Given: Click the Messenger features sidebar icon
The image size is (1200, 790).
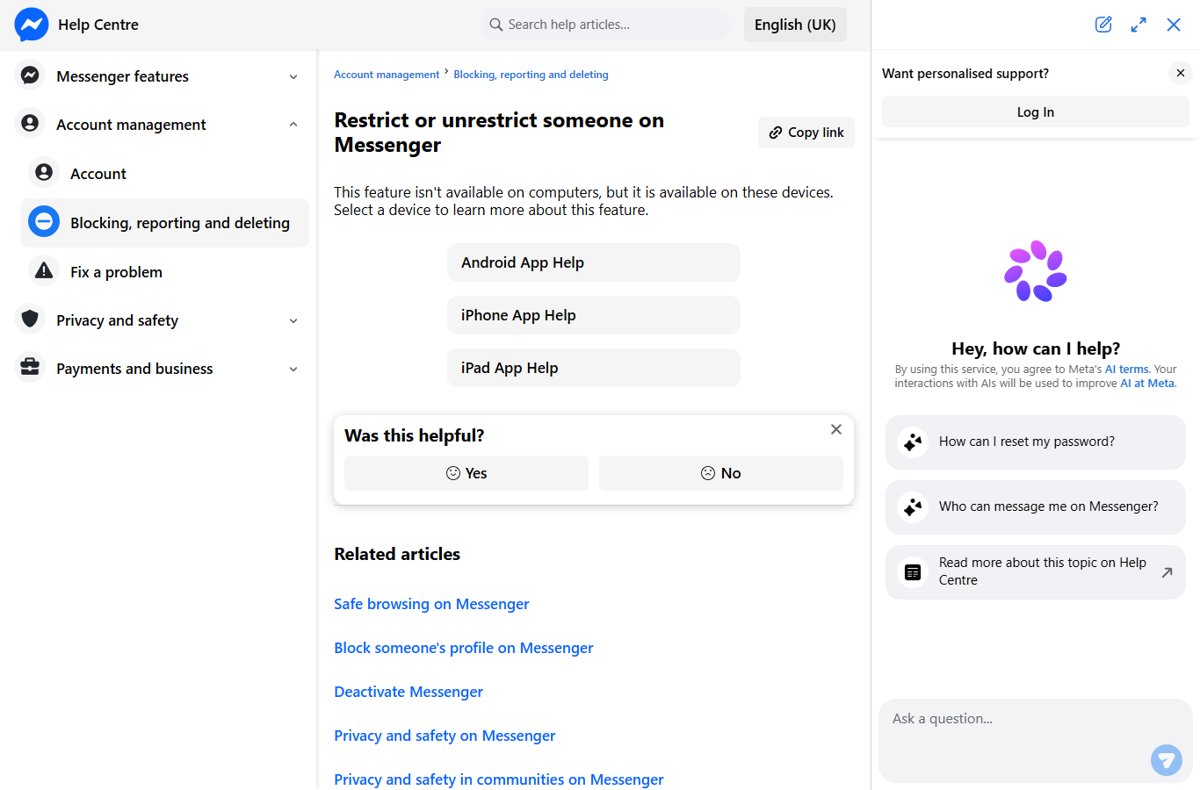Looking at the screenshot, I should (x=30, y=76).
